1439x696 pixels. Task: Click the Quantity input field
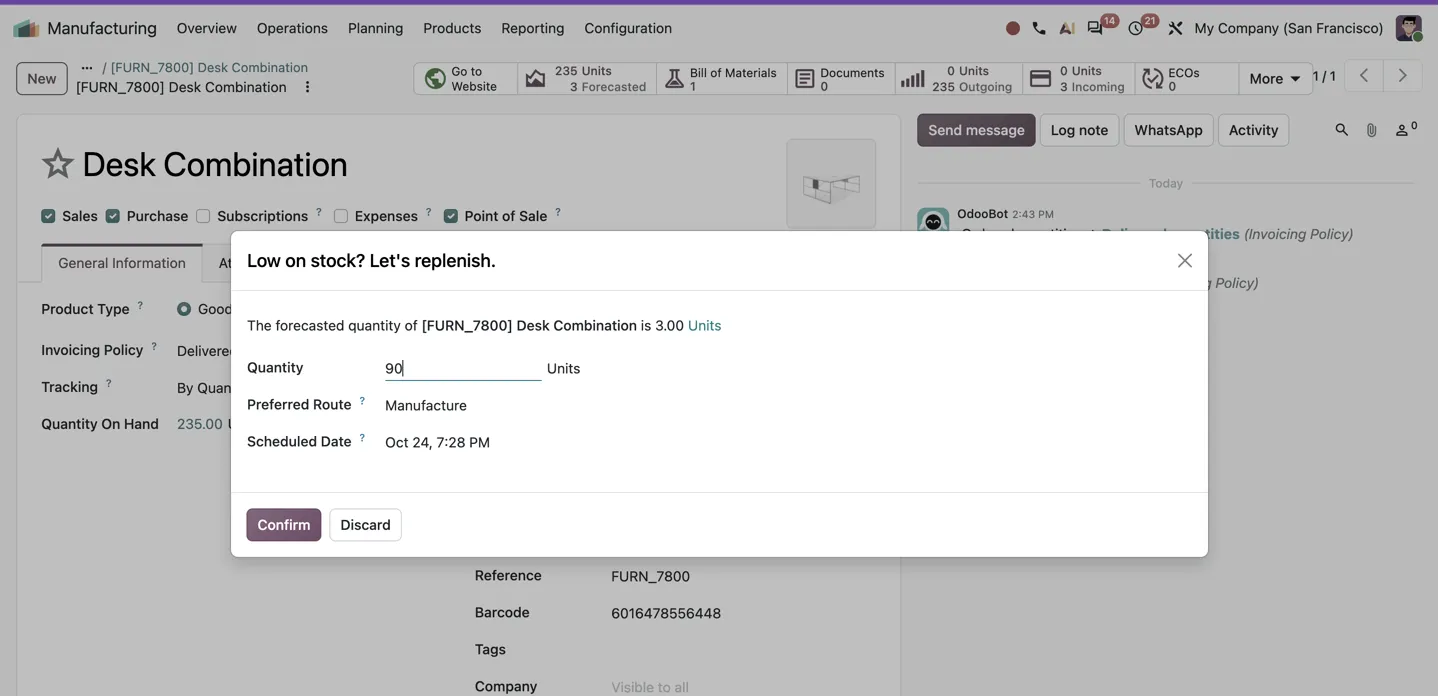(x=463, y=368)
